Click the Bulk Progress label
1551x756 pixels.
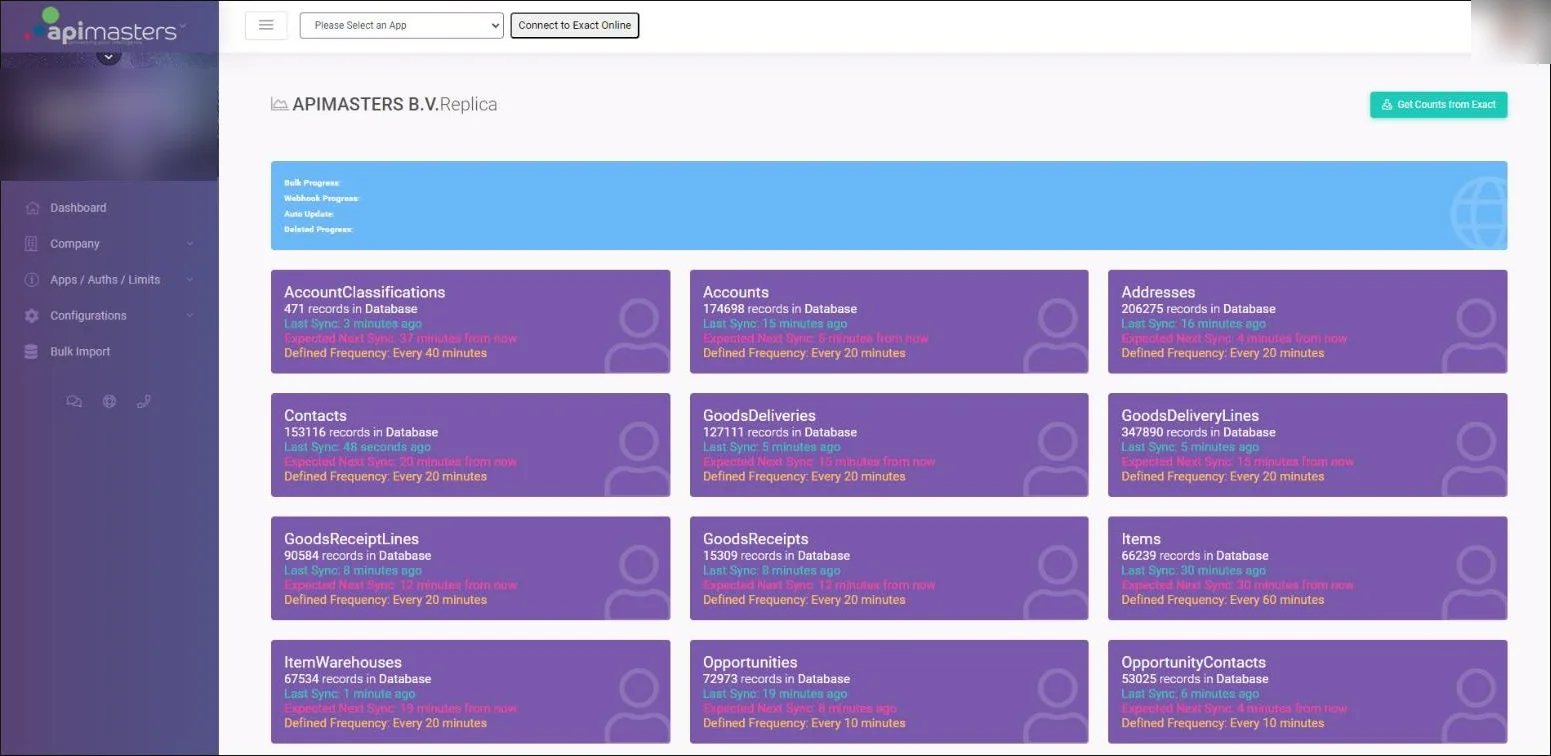point(312,183)
